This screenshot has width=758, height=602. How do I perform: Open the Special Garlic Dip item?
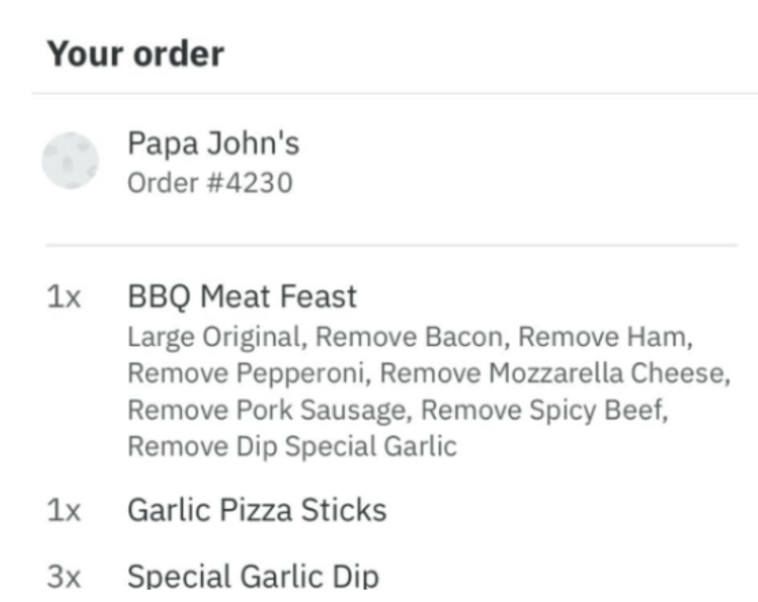[x=253, y=577]
